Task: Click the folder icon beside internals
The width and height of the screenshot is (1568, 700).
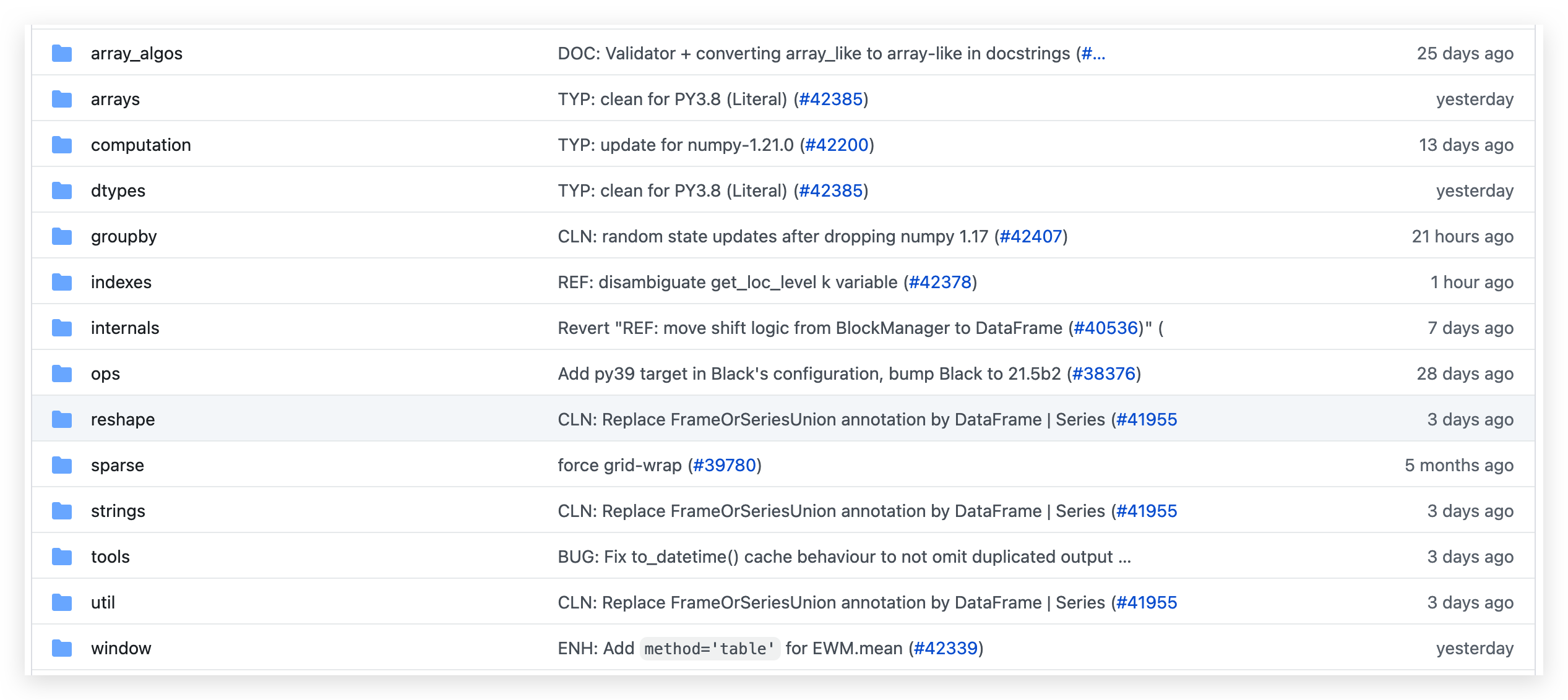Action: click(x=62, y=328)
